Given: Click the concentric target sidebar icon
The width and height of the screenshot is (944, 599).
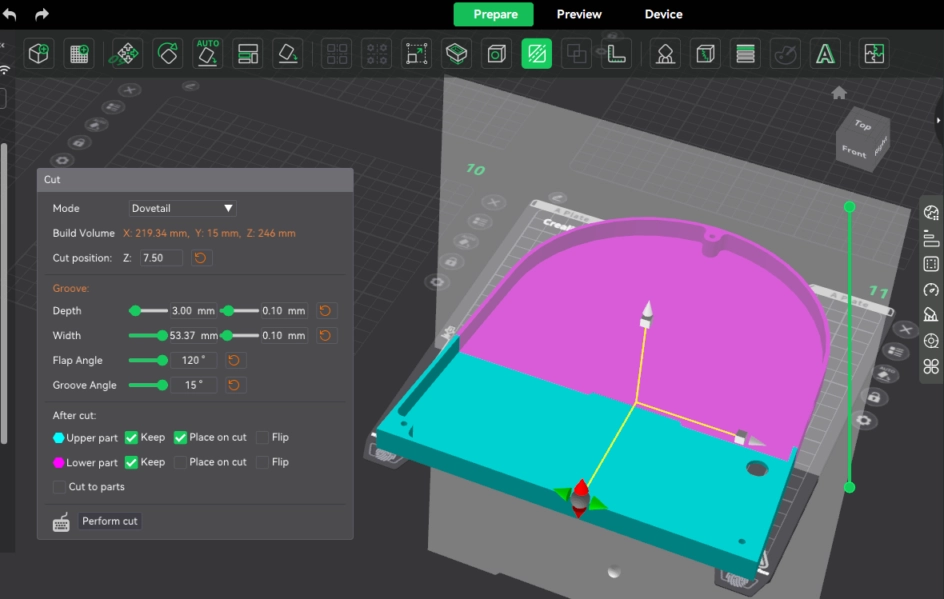Looking at the screenshot, I should coord(931,341).
